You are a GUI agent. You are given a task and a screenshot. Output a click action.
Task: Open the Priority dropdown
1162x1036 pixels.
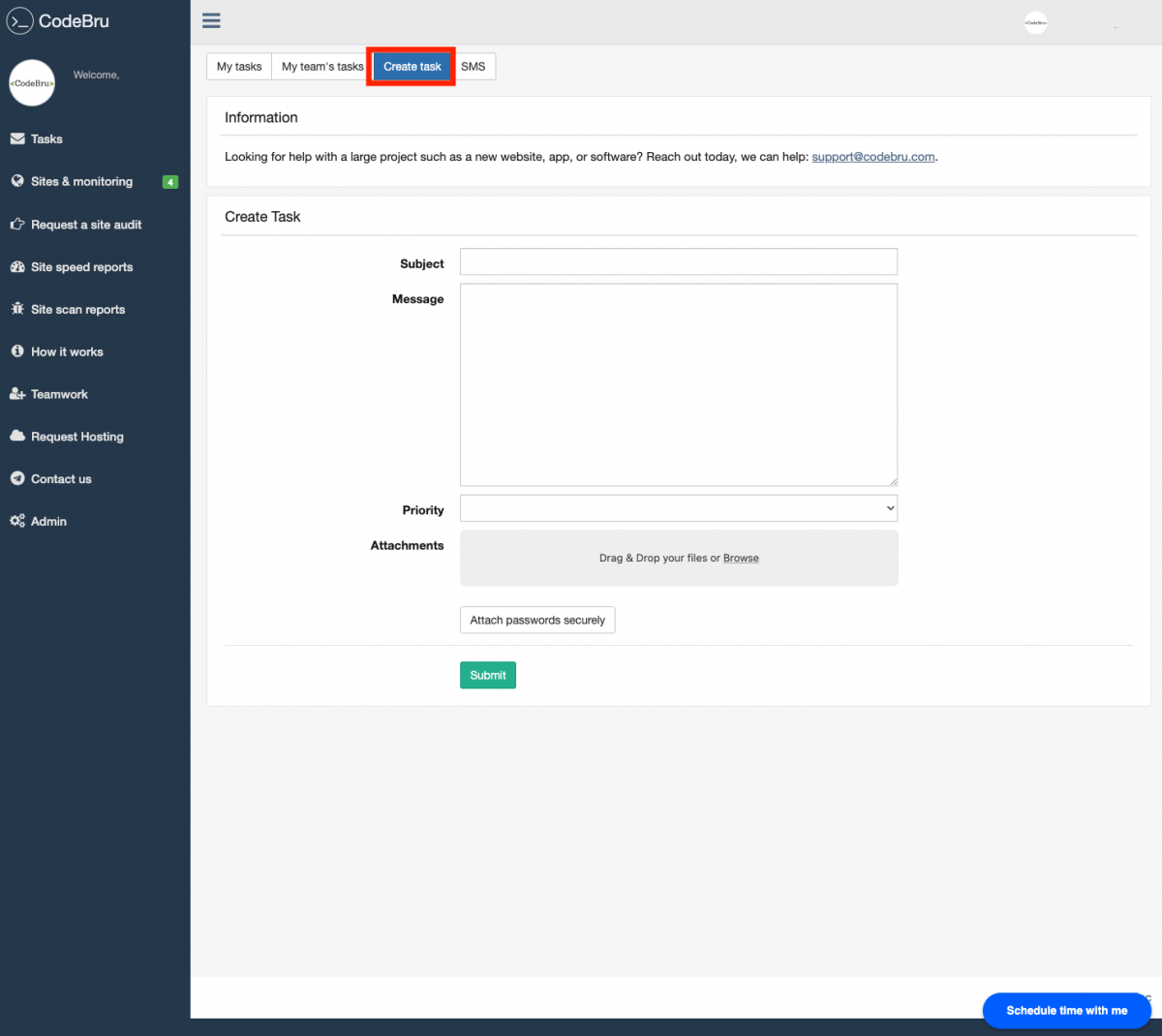click(678, 508)
